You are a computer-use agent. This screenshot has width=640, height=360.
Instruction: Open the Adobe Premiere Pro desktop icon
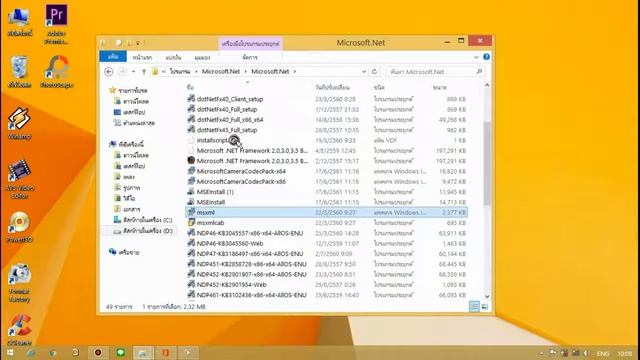[x=57, y=24]
